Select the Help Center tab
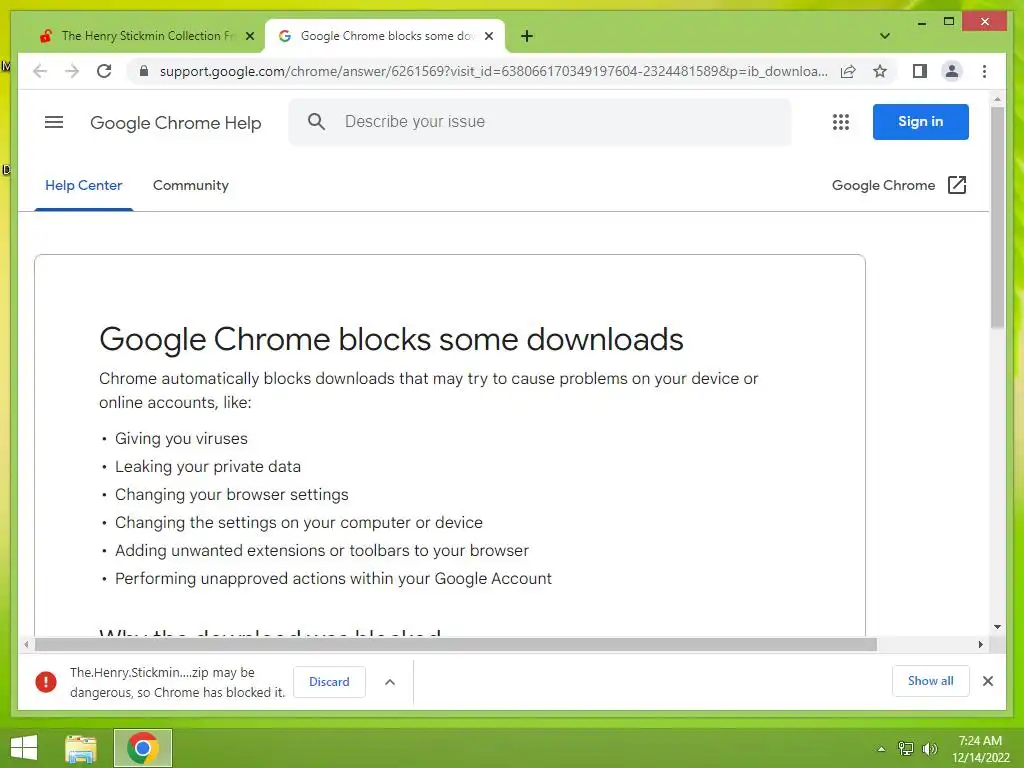 (84, 185)
